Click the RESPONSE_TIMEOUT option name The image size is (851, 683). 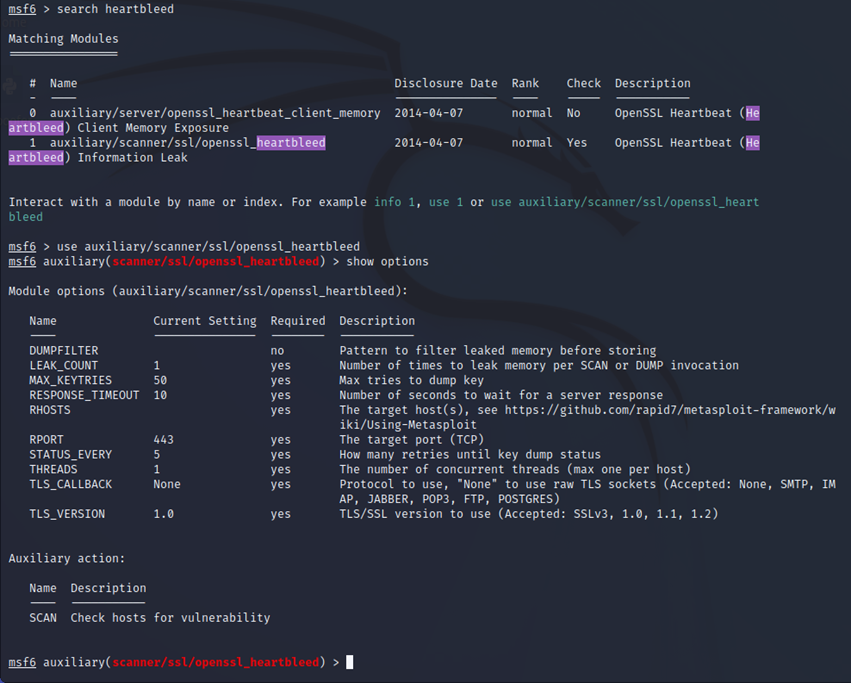pos(84,395)
